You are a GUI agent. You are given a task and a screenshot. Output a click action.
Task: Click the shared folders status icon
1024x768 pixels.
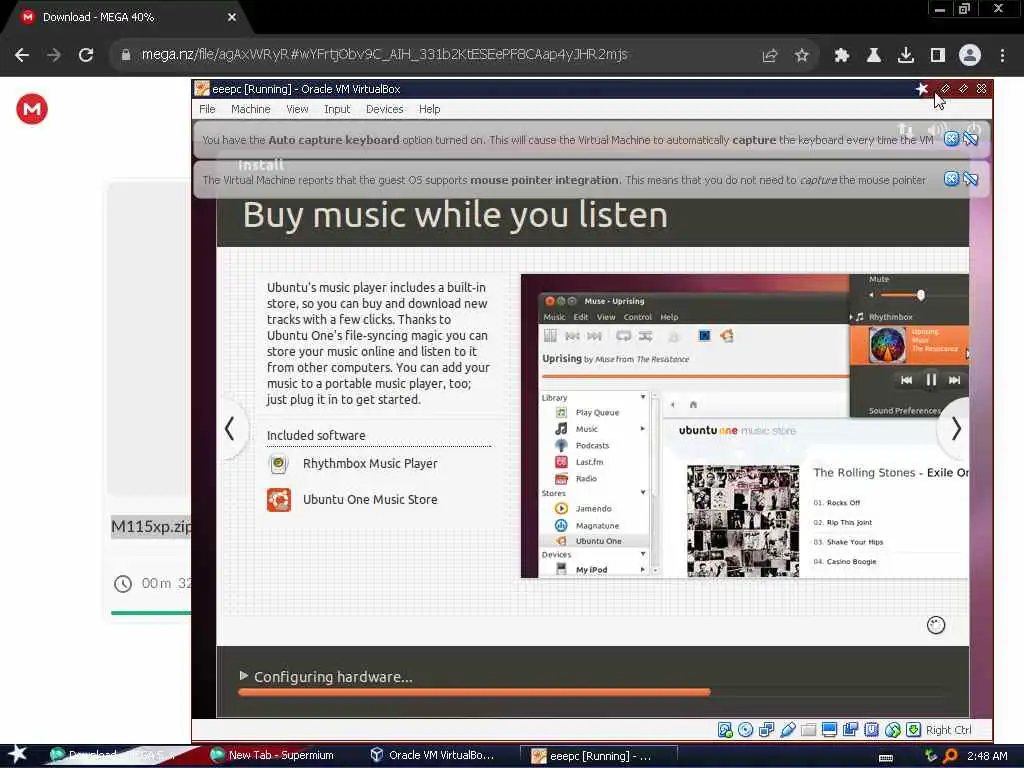[x=808, y=730]
